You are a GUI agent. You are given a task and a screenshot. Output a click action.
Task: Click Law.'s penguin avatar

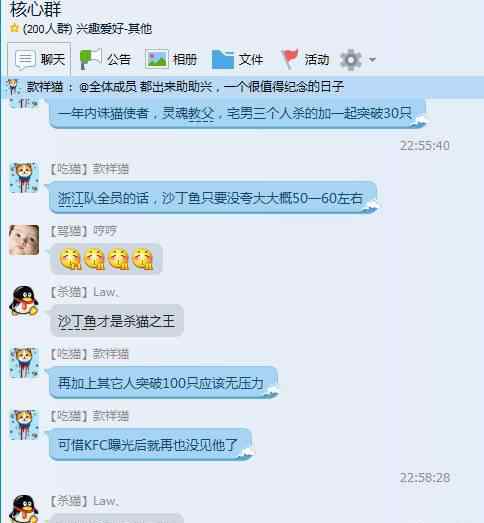point(24,301)
